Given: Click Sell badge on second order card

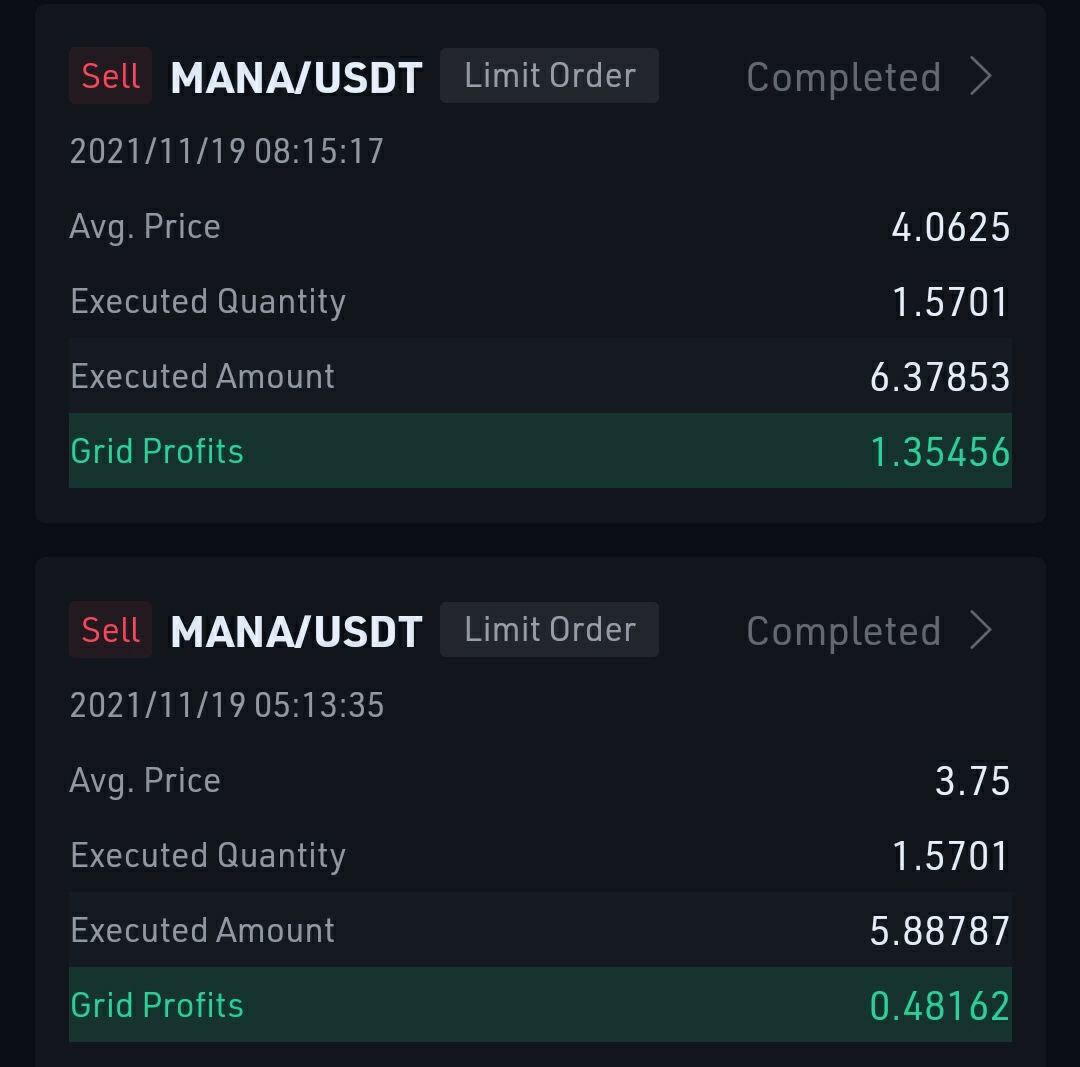Looking at the screenshot, I should 110,630.
